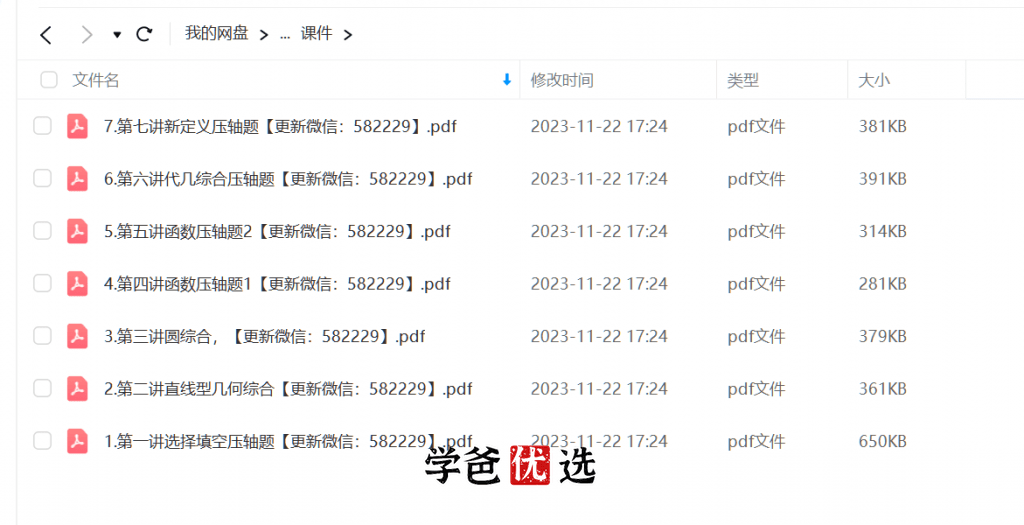Open the navigation history dropdown triangle

[117, 35]
